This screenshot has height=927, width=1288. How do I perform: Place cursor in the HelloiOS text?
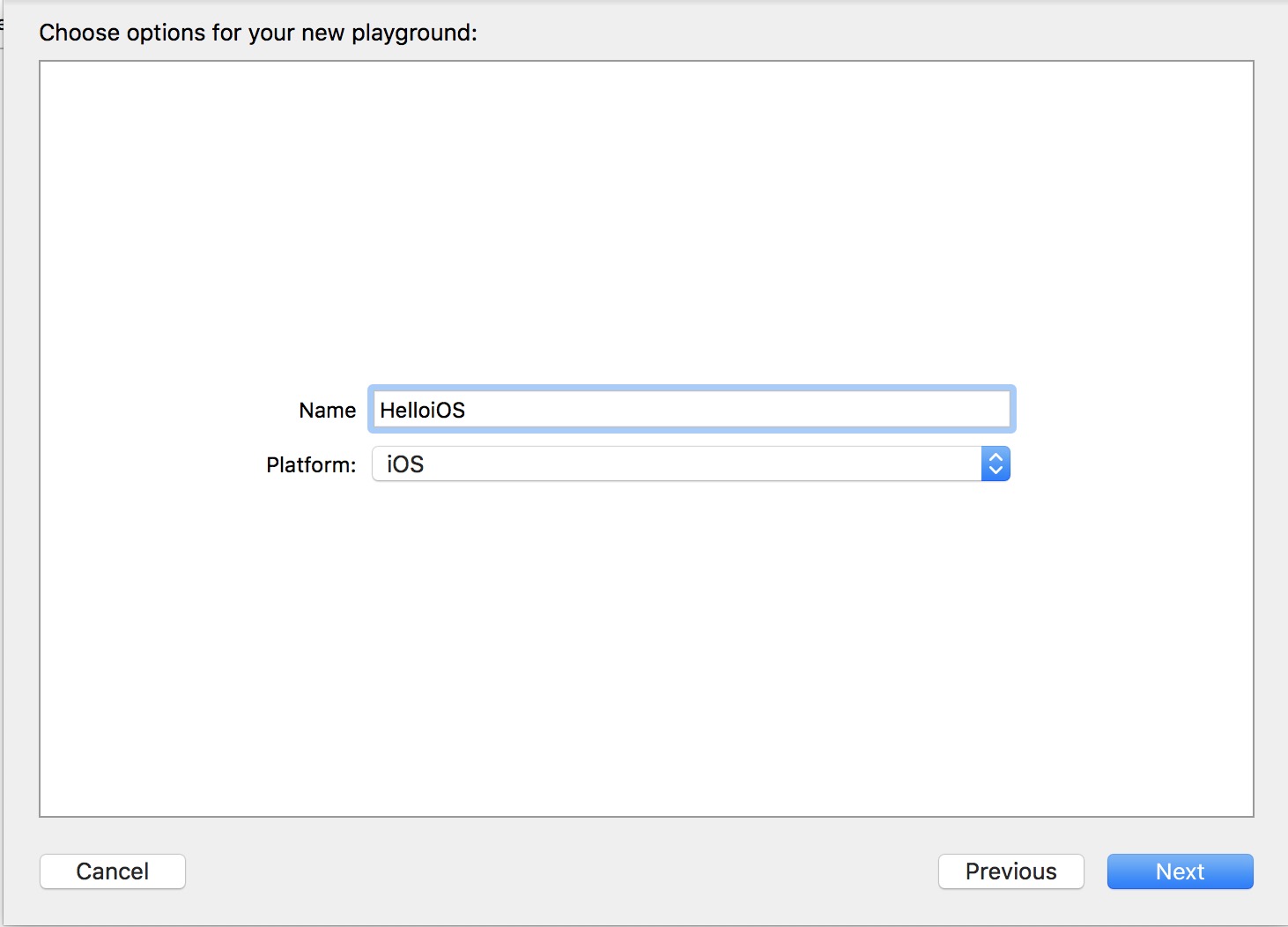click(422, 411)
